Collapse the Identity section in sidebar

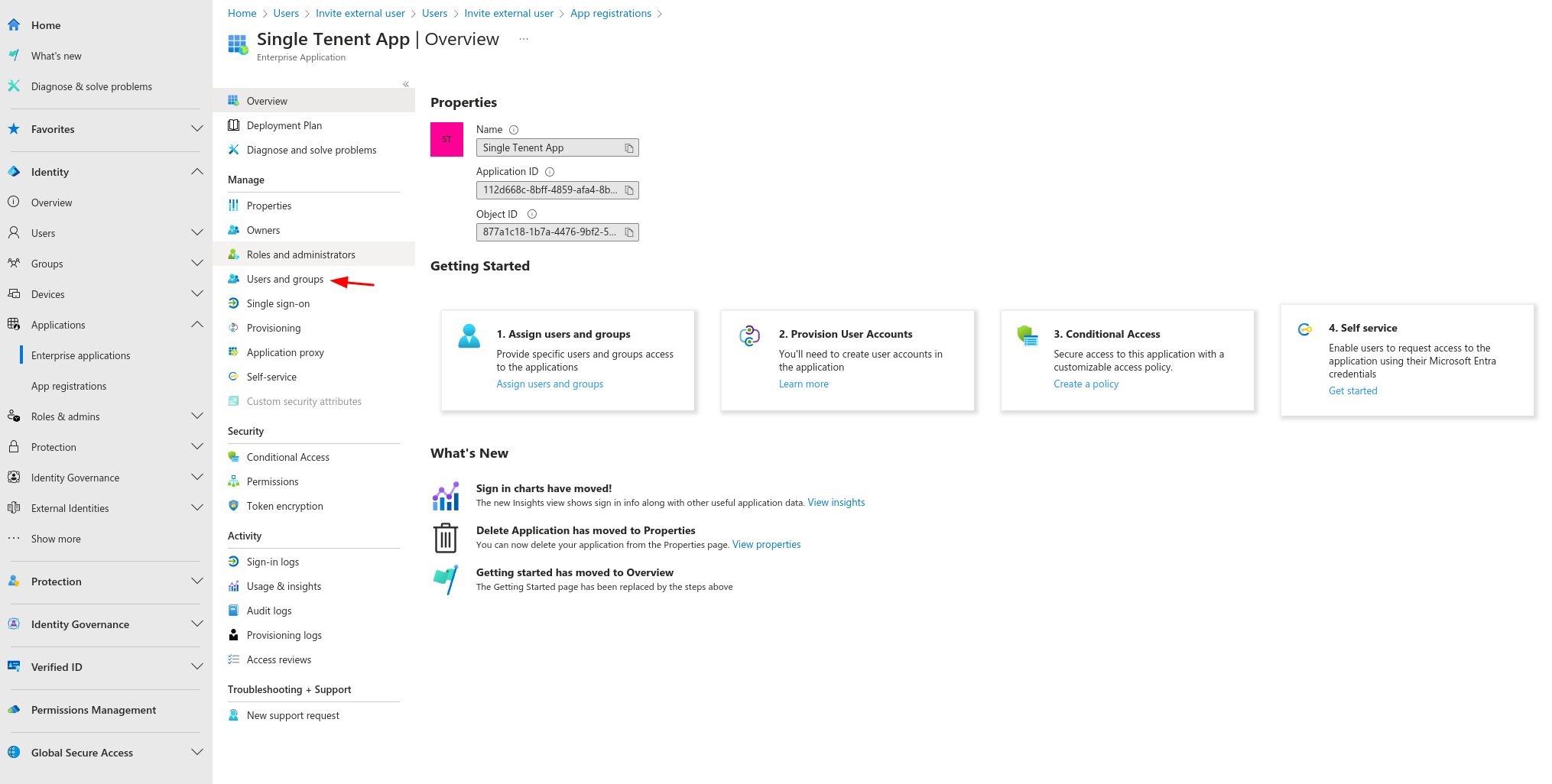[x=197, y=171]
